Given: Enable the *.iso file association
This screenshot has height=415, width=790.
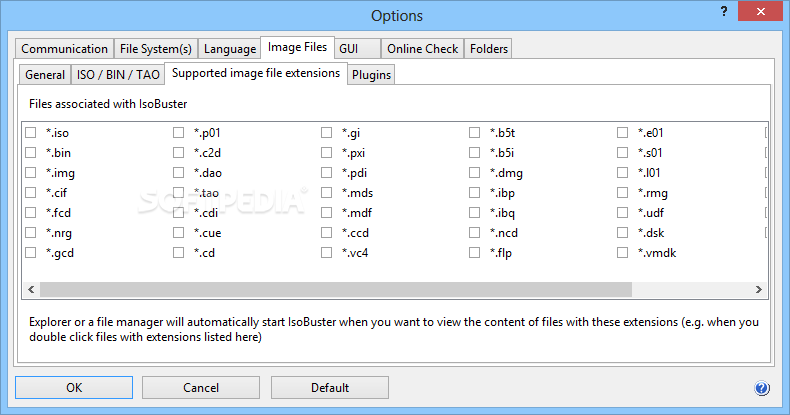Looking at the screenshot, I should [31, 132].
